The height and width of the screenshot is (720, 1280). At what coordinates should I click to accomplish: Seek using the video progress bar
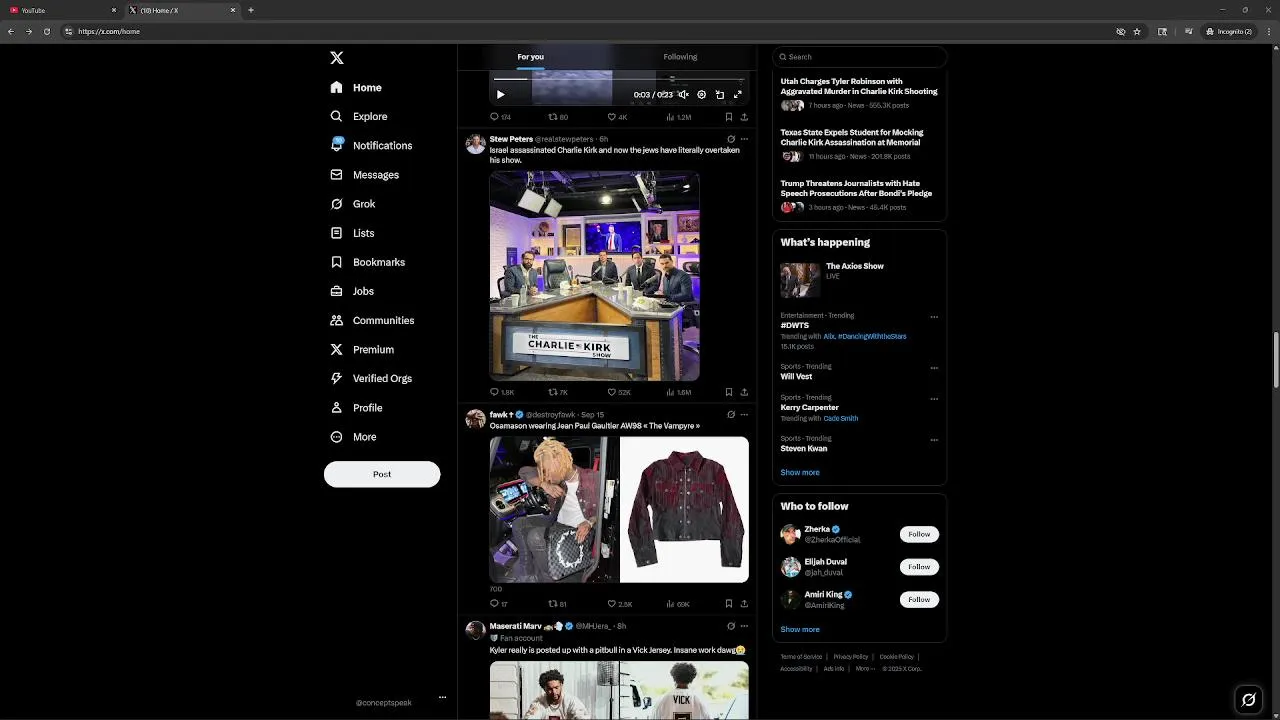[x=618, y=78]
